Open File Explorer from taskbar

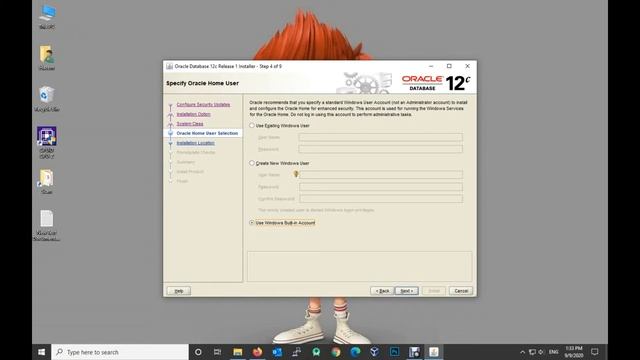click(238, 352)
